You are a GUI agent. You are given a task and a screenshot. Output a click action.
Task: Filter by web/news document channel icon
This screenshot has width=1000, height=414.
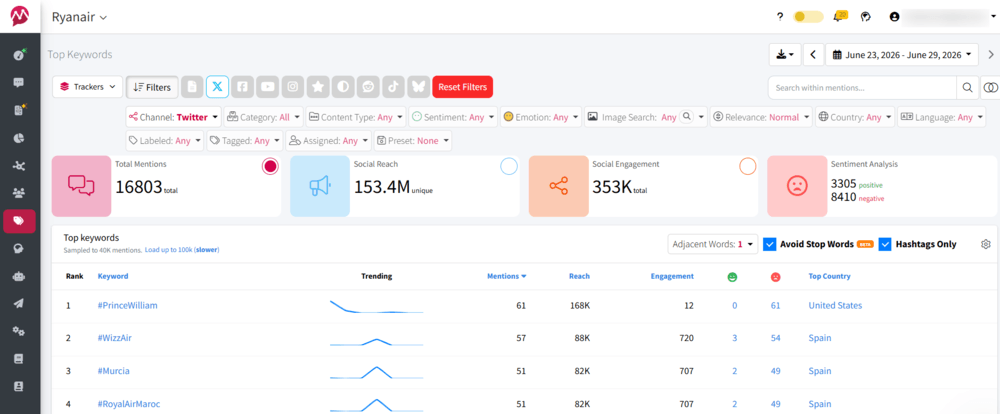[x=192, y=87]
